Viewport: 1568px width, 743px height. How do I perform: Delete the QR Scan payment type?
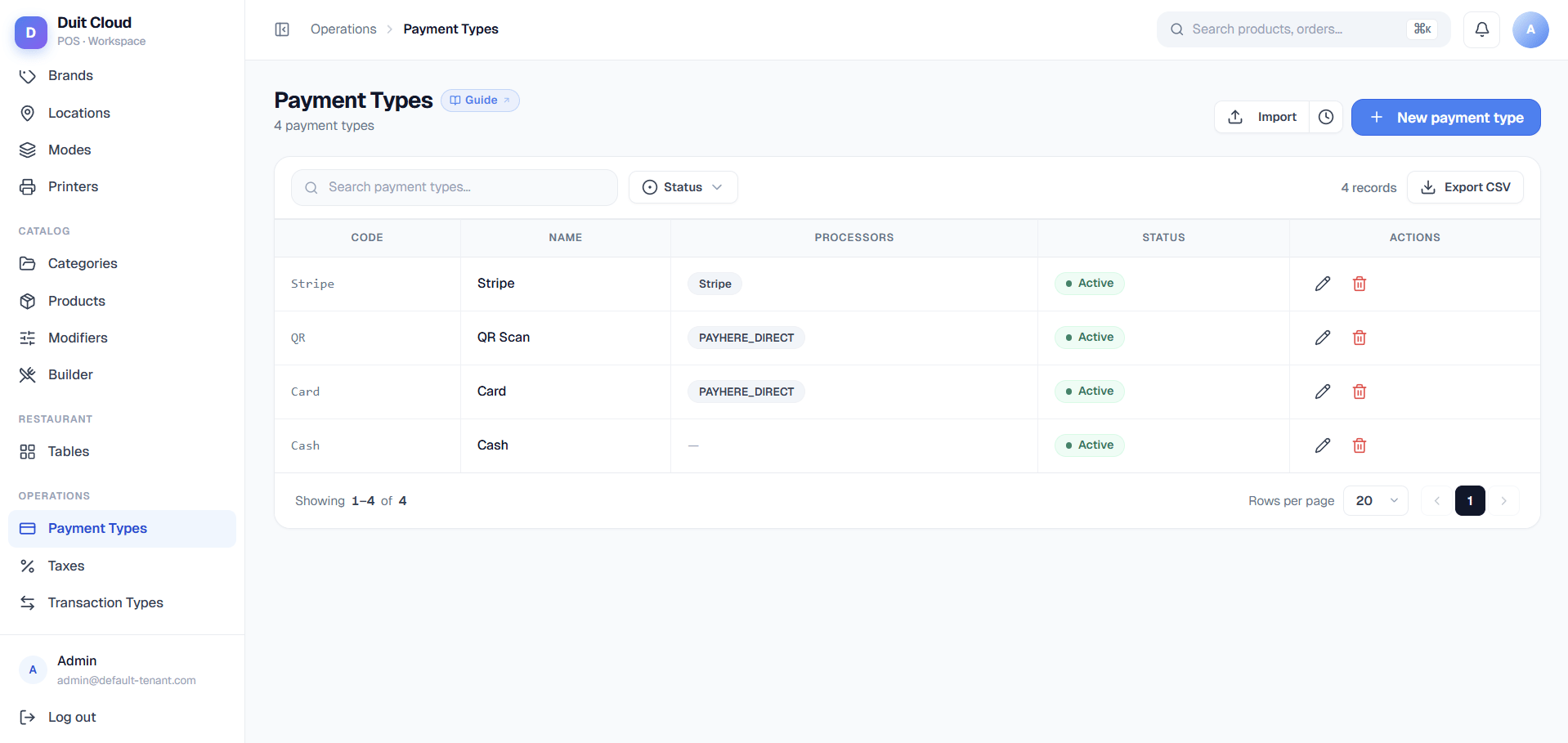[x=1360, y=338]
